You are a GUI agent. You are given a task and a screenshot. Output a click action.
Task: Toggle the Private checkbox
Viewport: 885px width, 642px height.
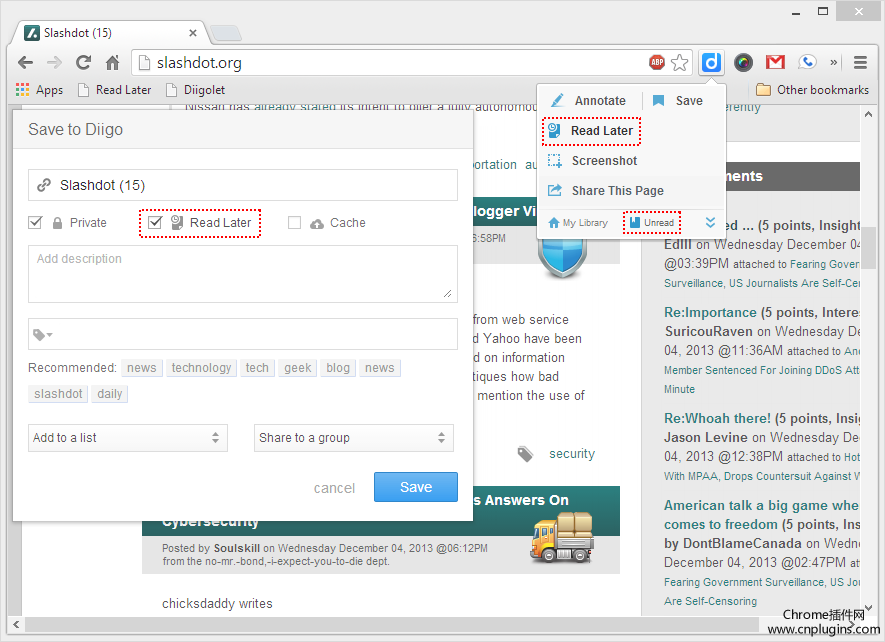[35, 222]
